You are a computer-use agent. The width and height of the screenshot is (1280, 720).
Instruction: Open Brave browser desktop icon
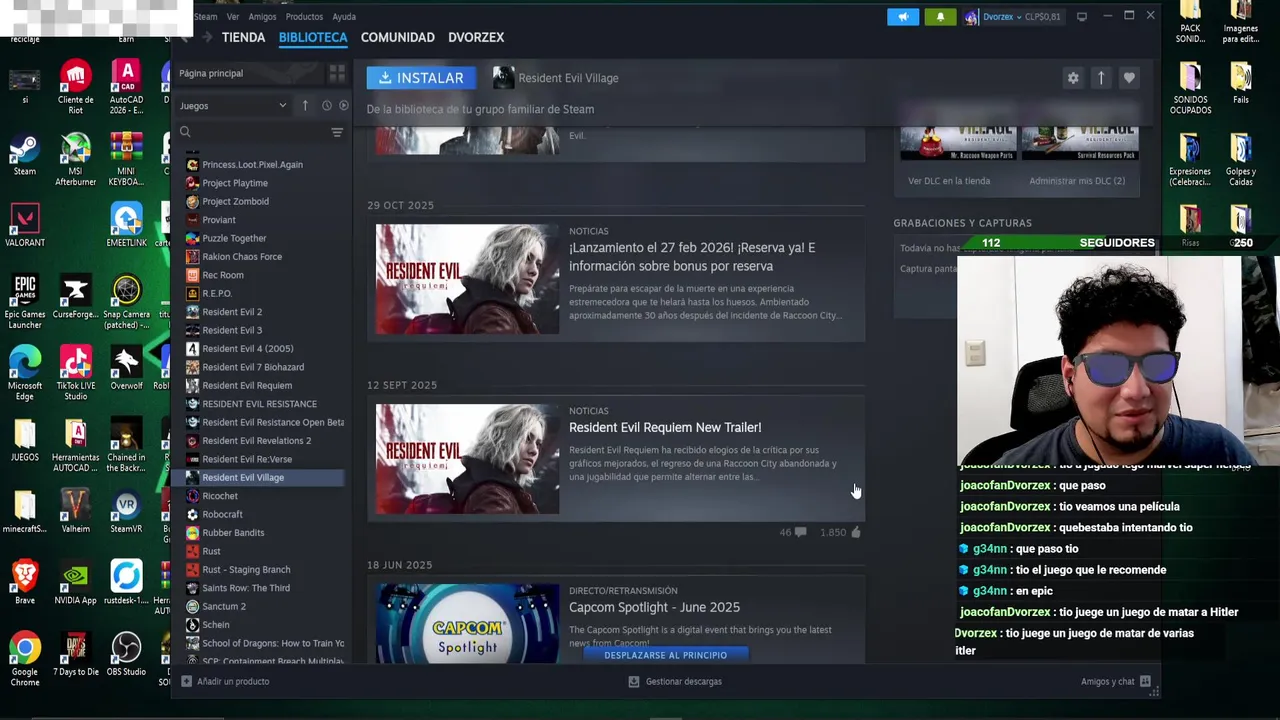coord(25,582)
